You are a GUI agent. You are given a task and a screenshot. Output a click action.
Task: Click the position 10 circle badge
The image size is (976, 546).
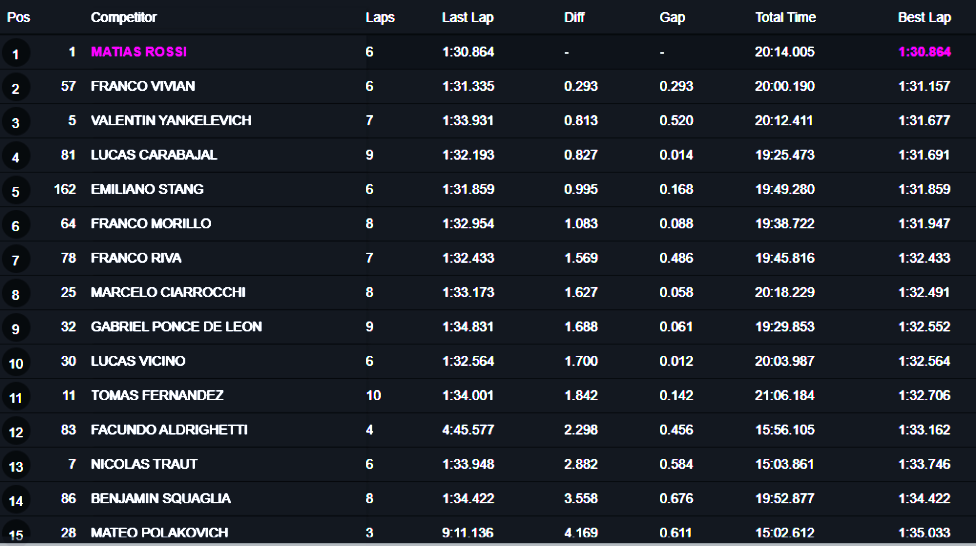click(16, 363)
